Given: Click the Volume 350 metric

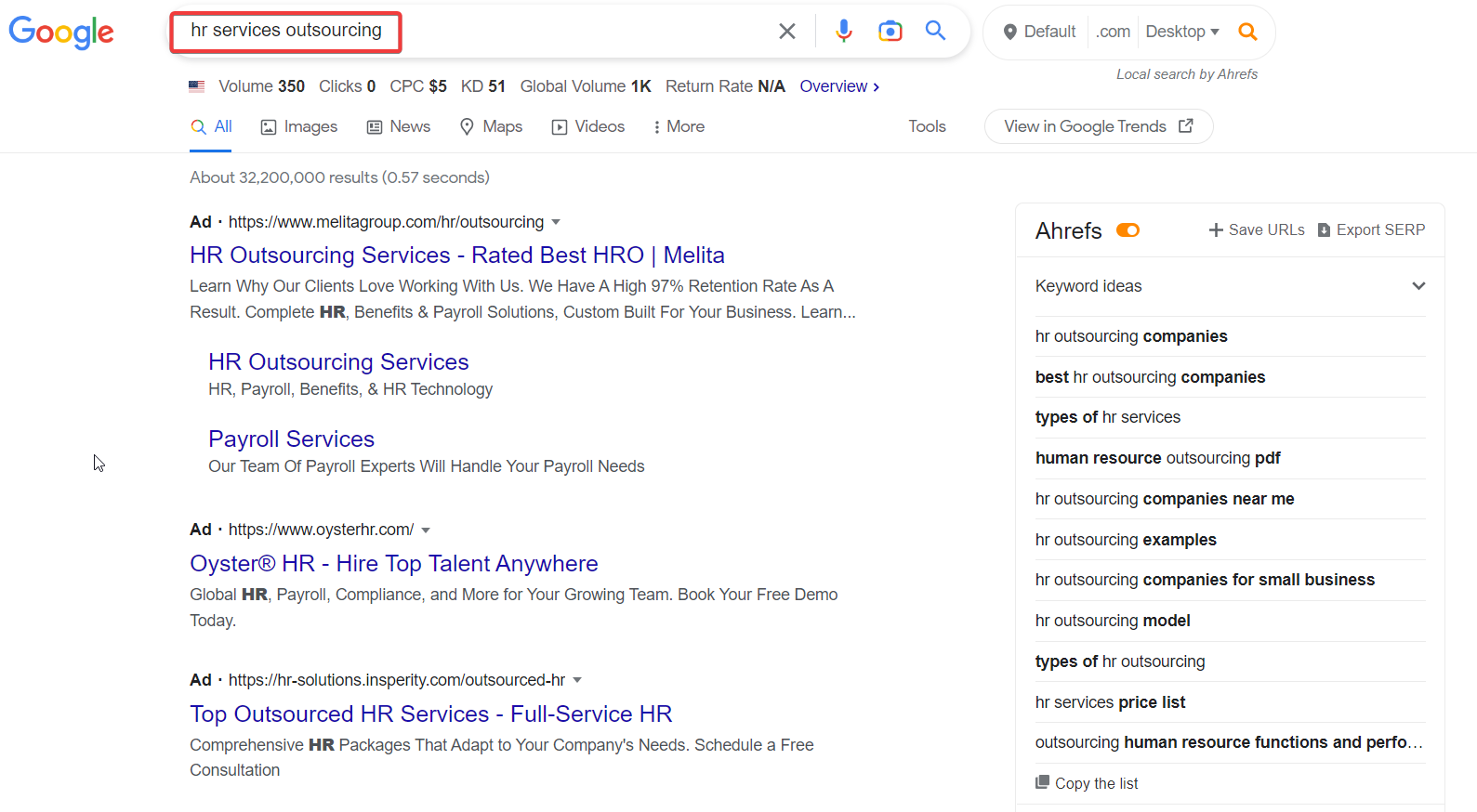Looking at the screenshot, I should pos(261,86).
